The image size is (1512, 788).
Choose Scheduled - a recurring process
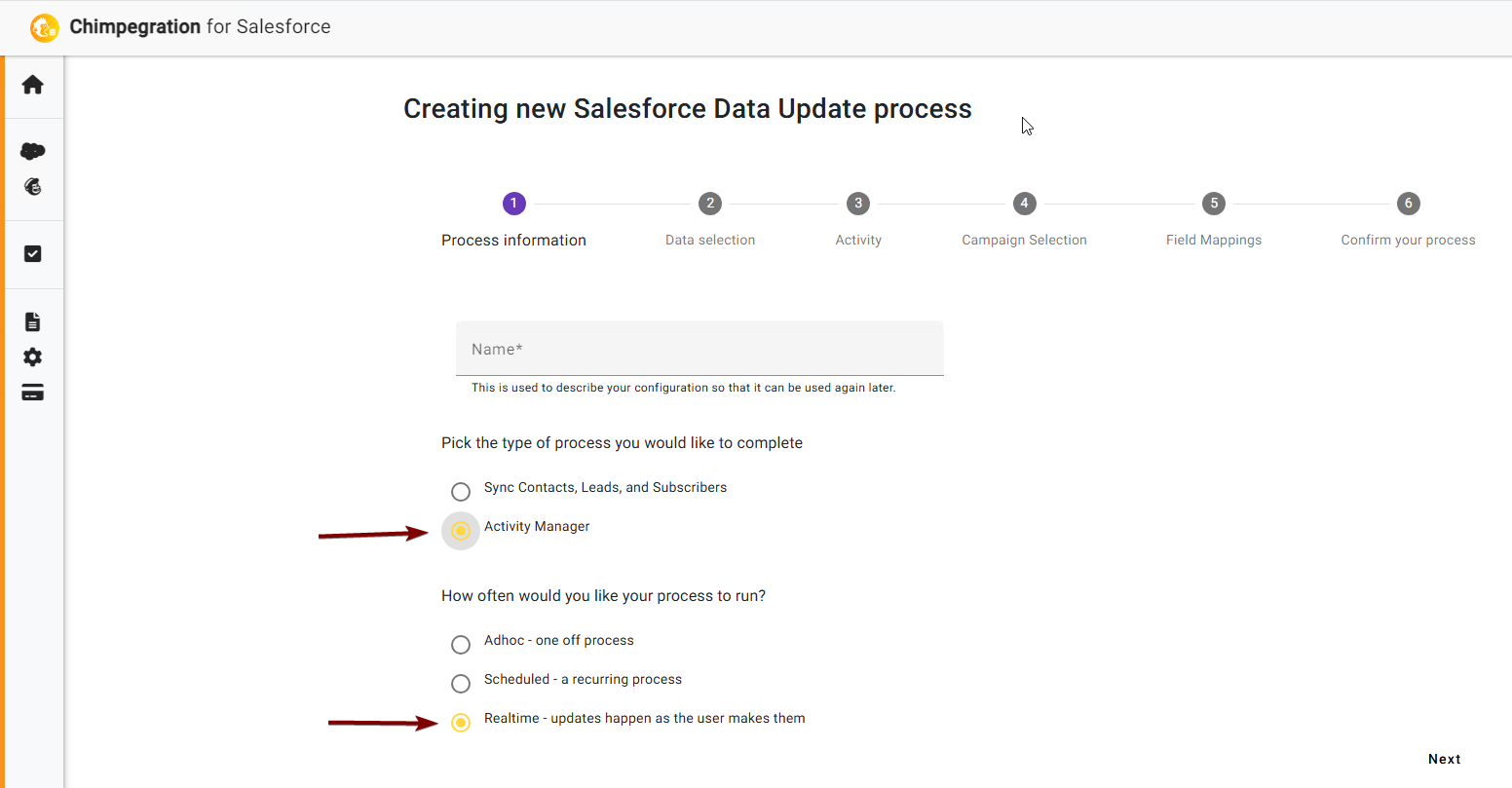(461, 684)
